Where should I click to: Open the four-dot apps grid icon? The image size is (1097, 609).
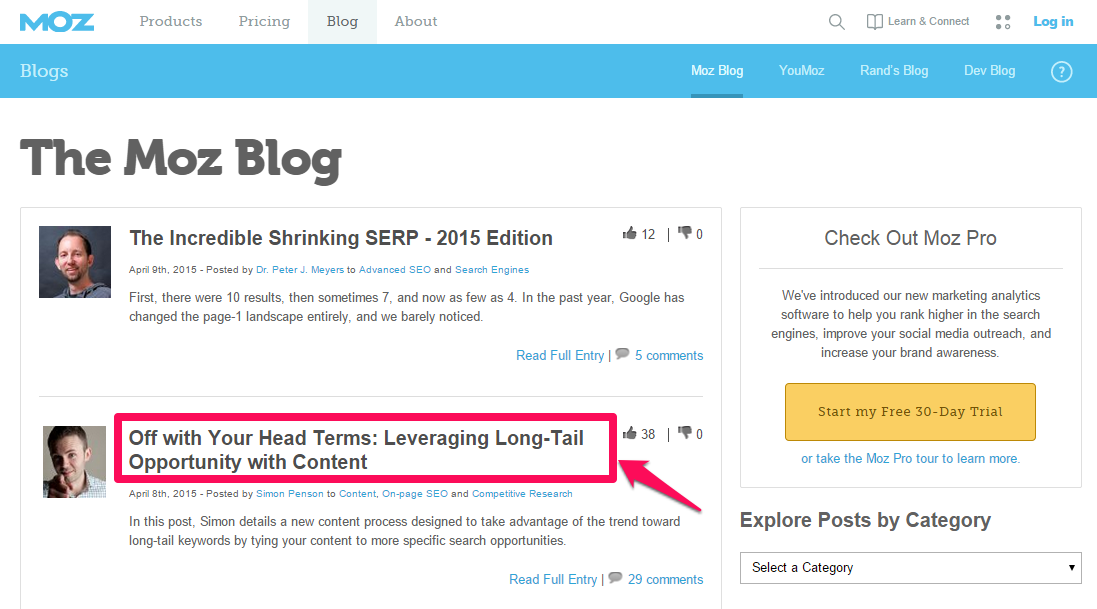click(1004, 22)
